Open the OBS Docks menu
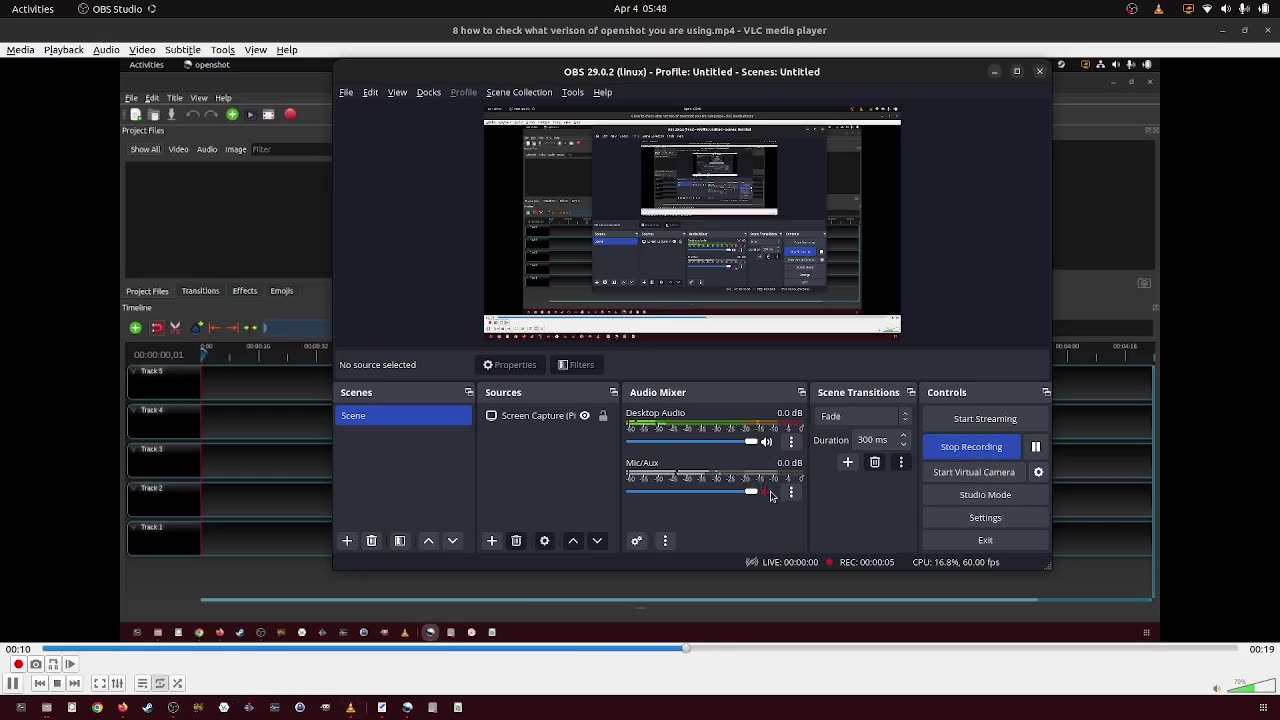 429,92
